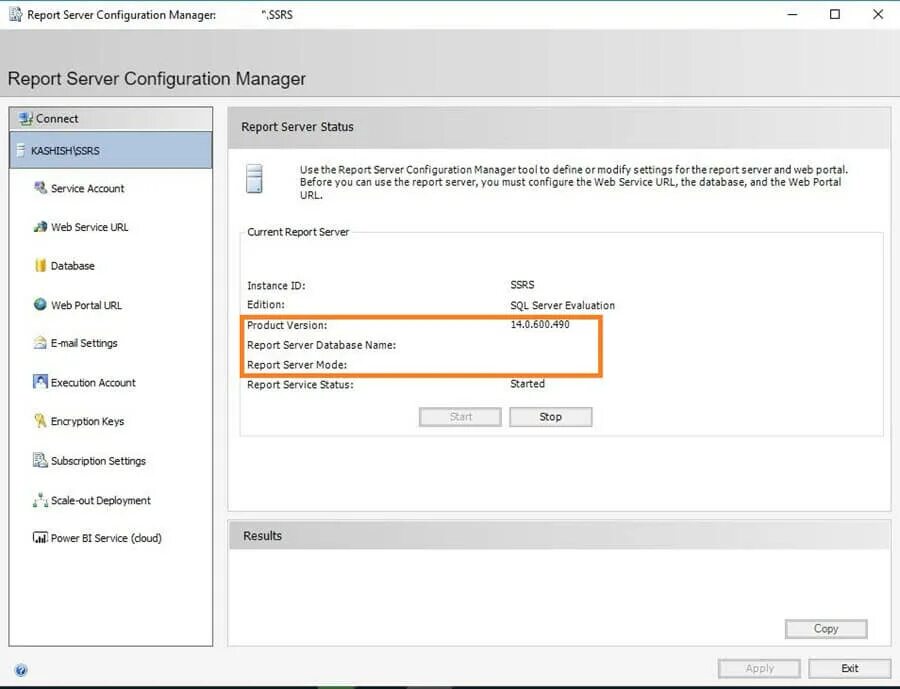Click the Copy button in Results

[x=826, y=629]
